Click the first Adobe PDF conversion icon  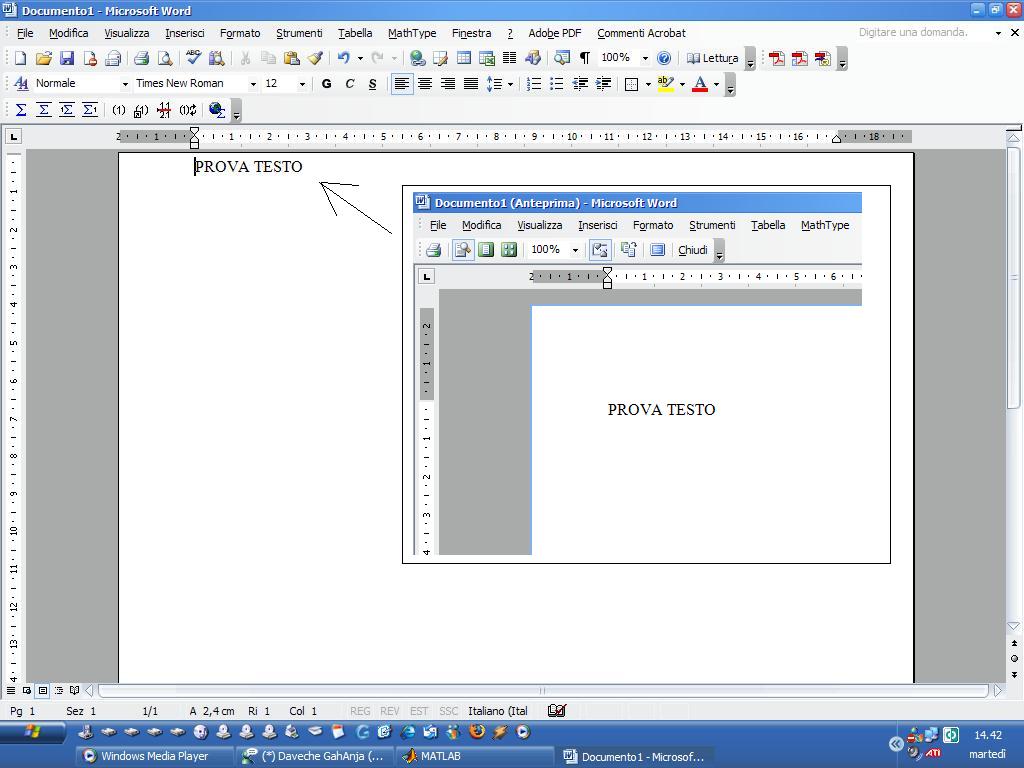pyautogui.click(x=776, y=58)
